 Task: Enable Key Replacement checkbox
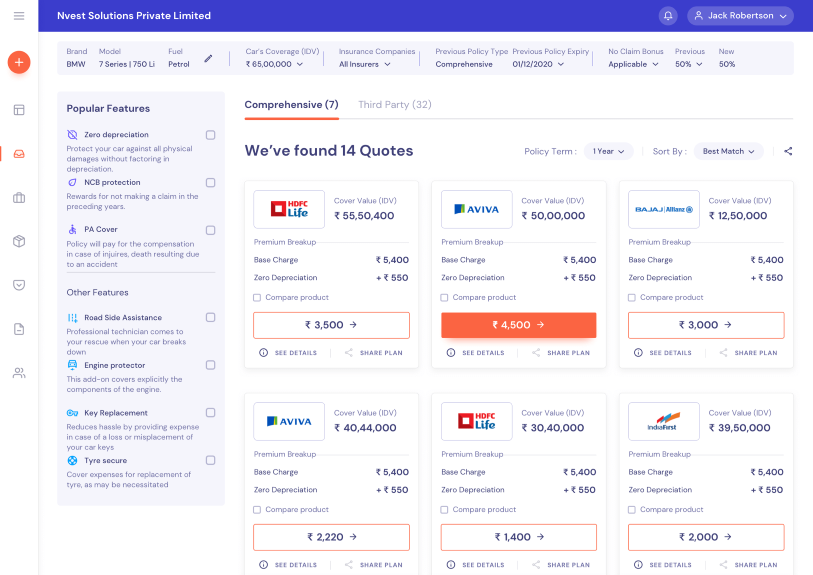point(211,413)
